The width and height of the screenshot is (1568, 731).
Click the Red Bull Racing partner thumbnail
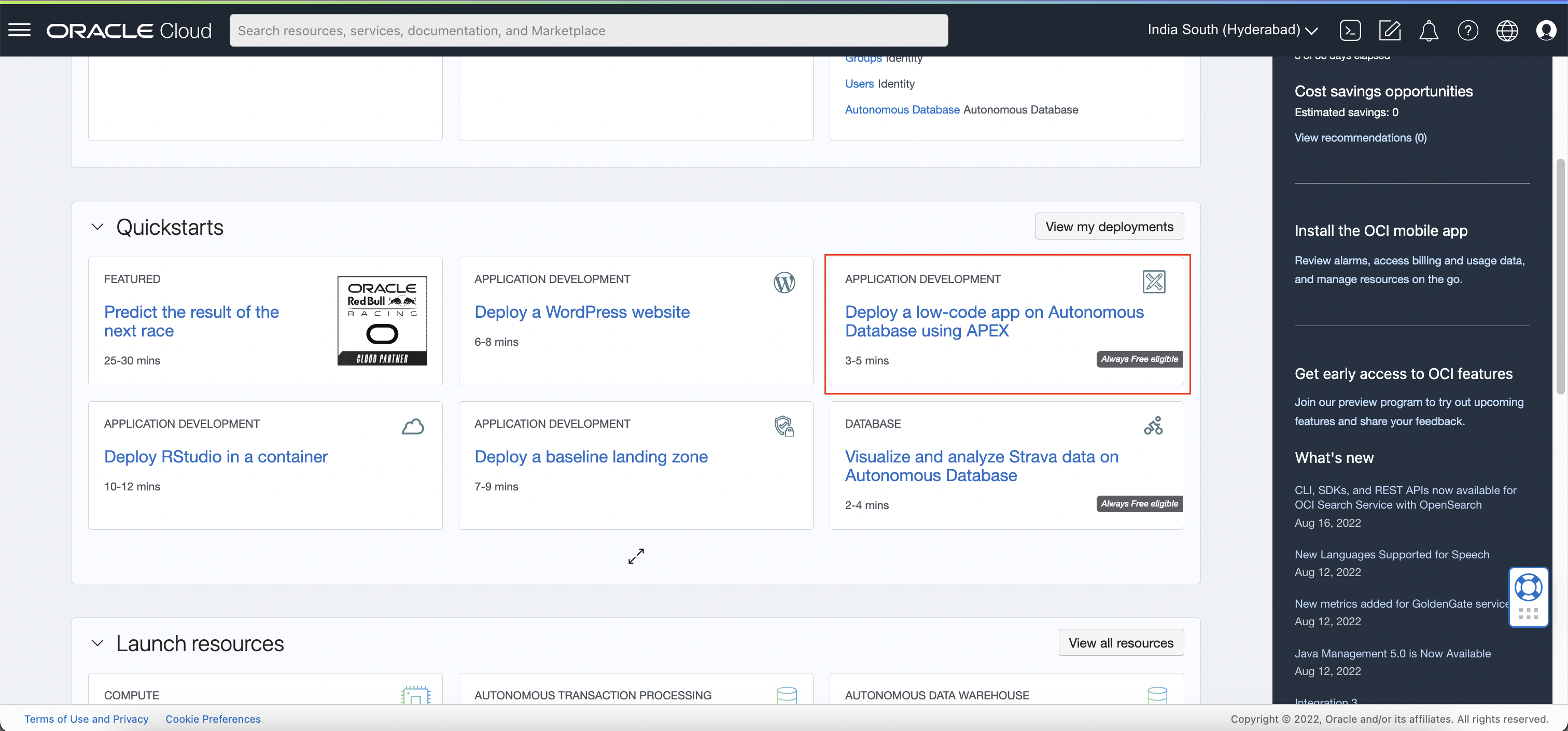pos(382,321)
